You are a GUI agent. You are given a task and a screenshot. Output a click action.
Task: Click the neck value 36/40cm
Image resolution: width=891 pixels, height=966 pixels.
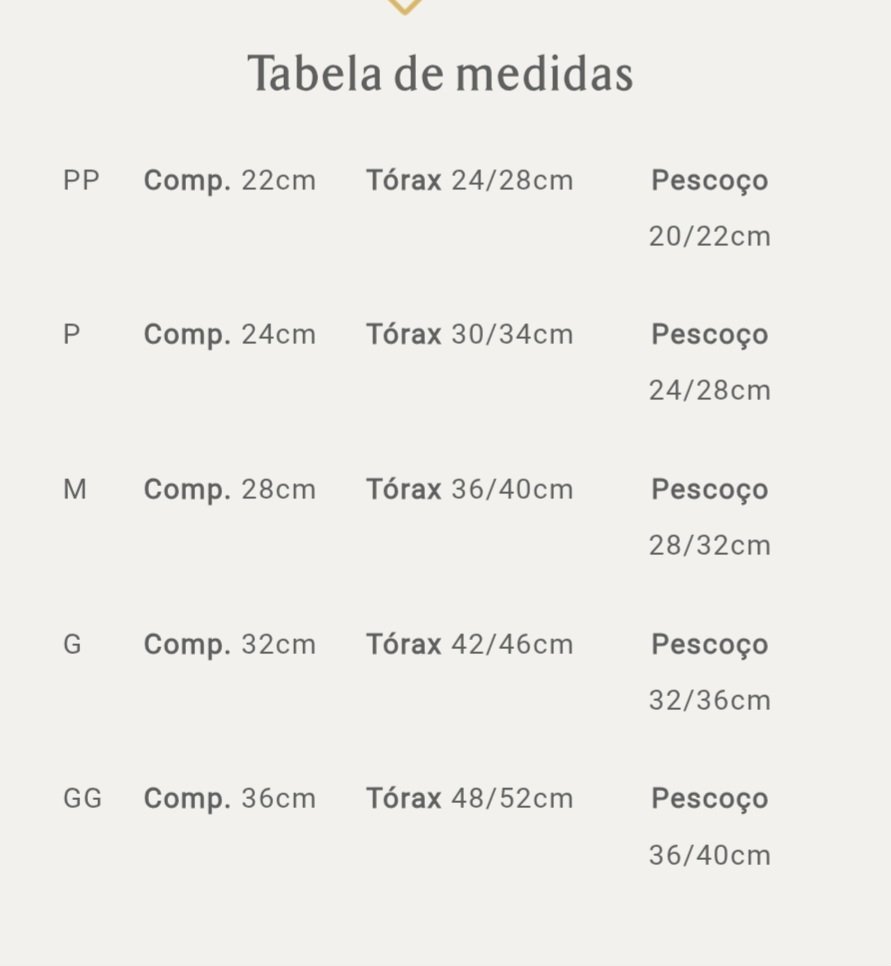(709, 856)
